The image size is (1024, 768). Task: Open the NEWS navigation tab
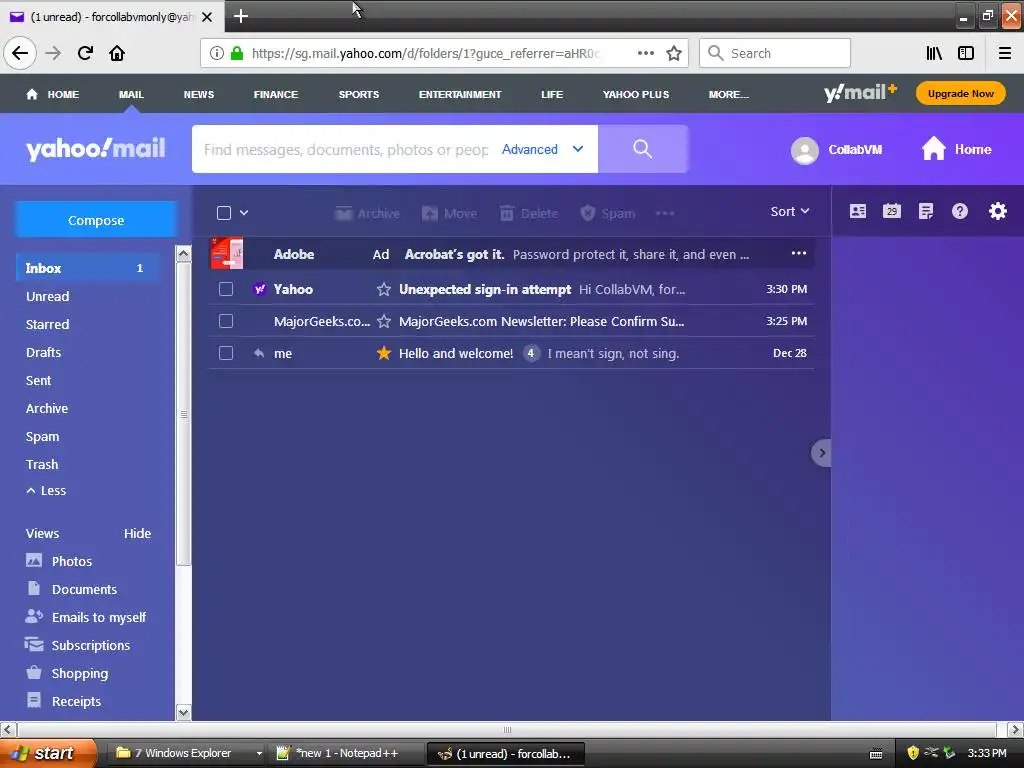pos(199,95)
